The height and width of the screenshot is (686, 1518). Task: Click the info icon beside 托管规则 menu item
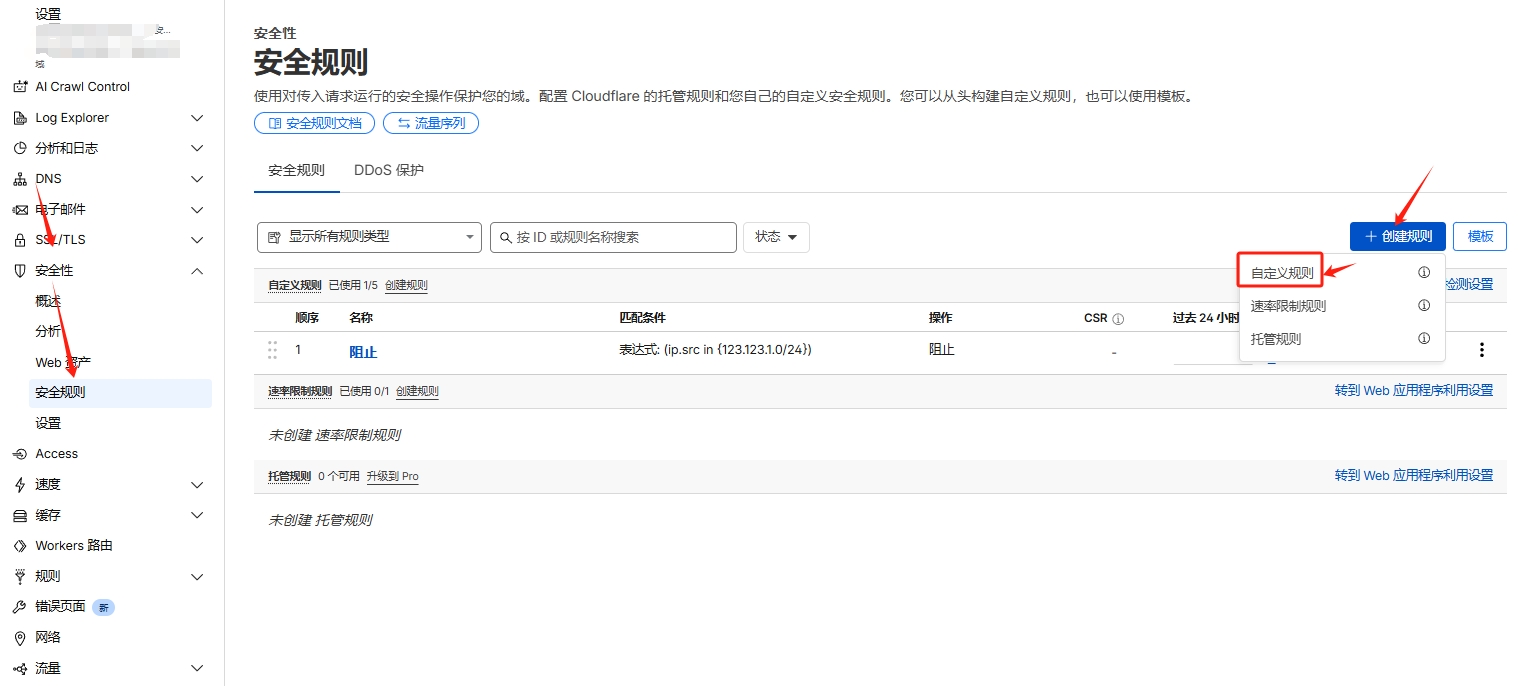pyautogui.click(x=1424, y=339)
